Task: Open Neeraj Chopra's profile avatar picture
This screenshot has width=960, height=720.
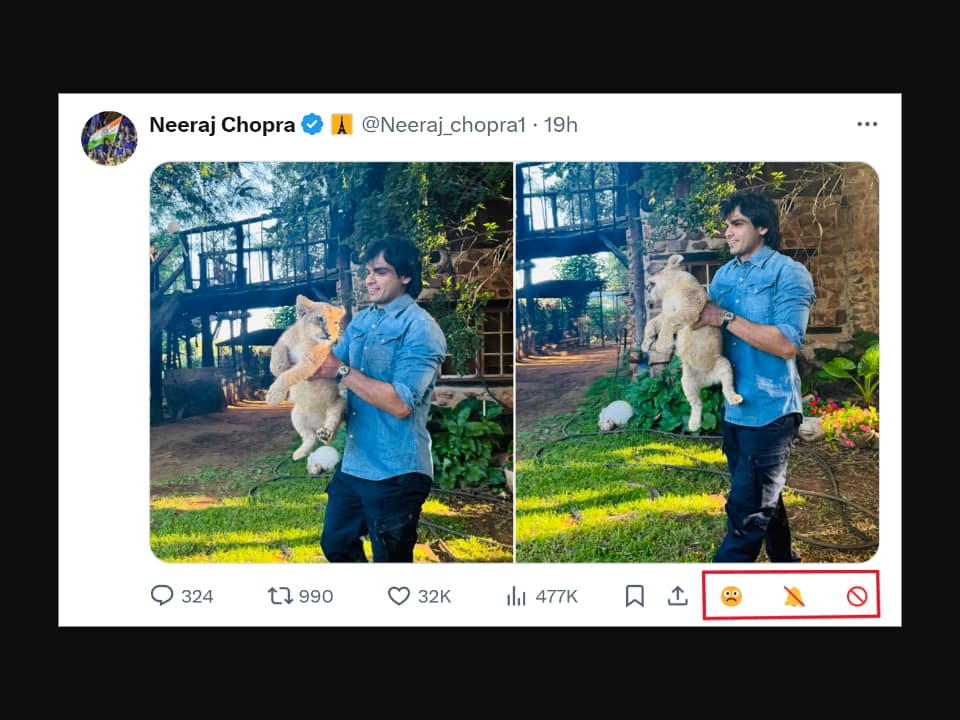Action: [109, 138]
